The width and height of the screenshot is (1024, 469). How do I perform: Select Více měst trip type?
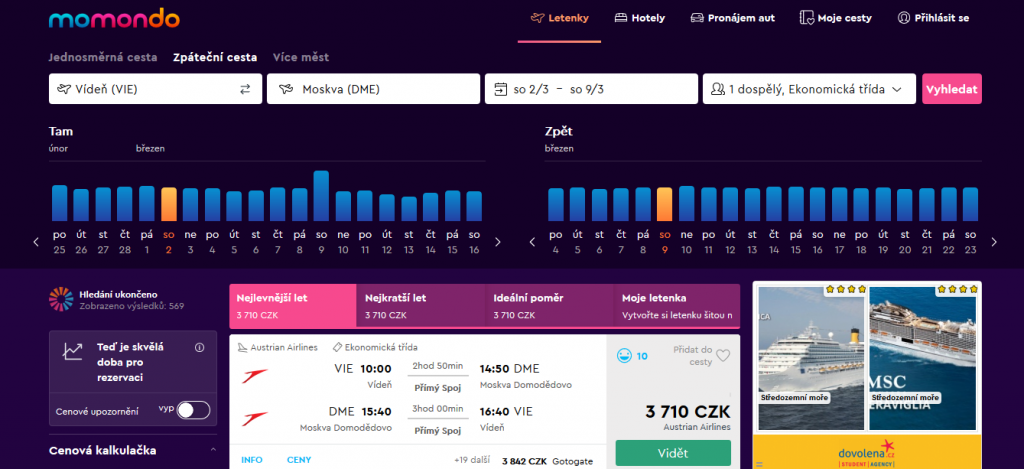pyautogui.click(x=300, y=57)
